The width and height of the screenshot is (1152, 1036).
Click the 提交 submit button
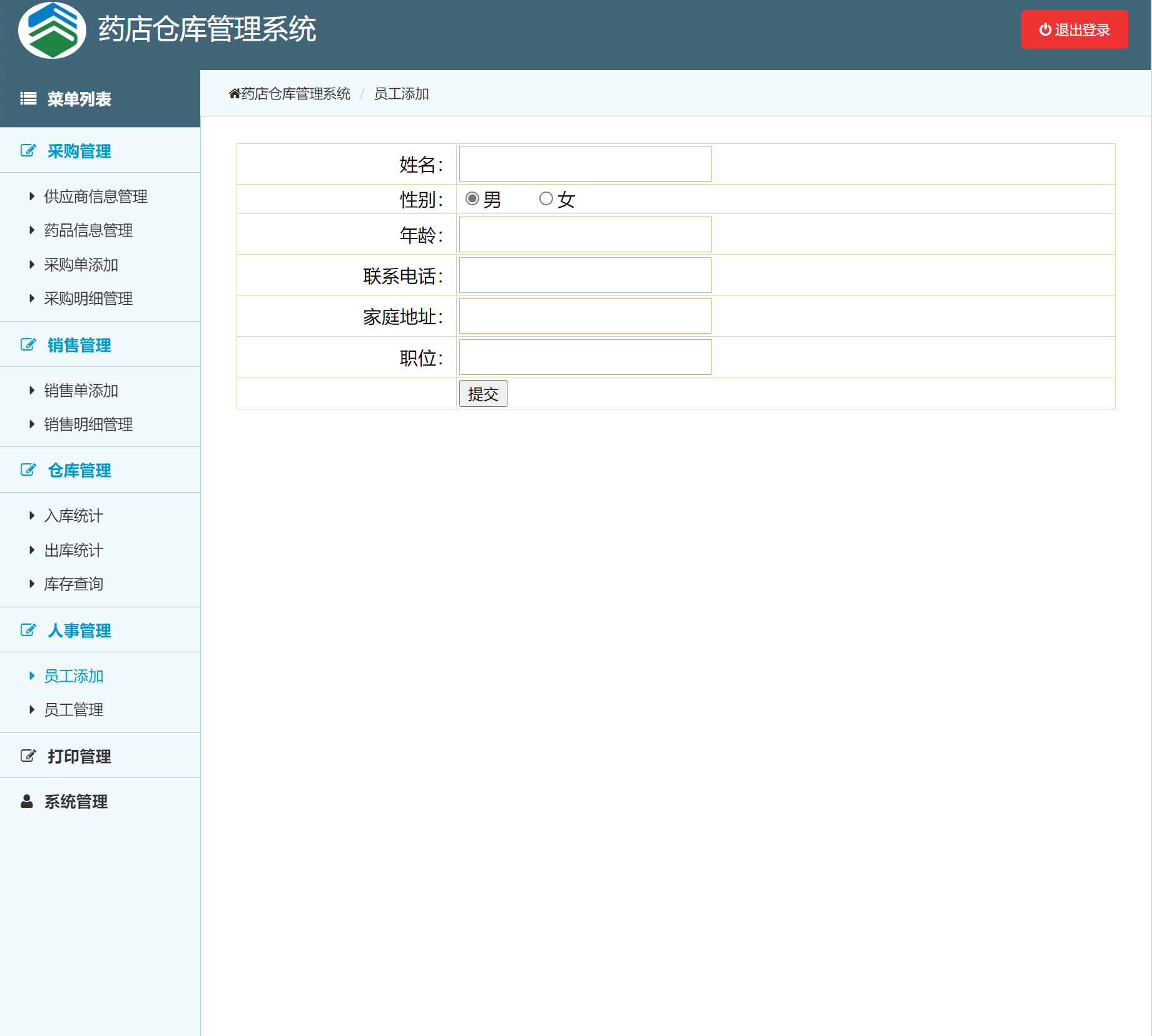pos(482,393)
